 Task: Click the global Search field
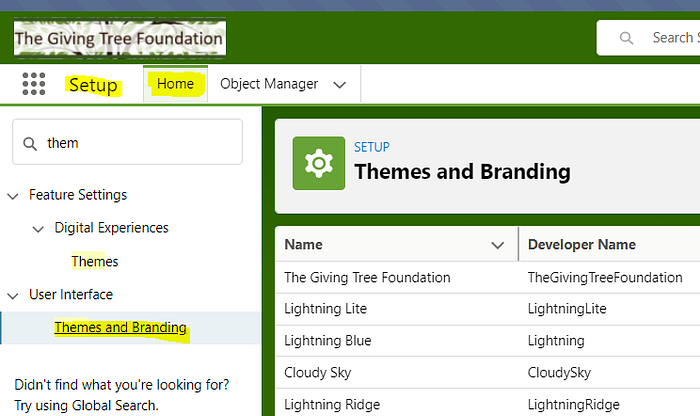(648, 38)
